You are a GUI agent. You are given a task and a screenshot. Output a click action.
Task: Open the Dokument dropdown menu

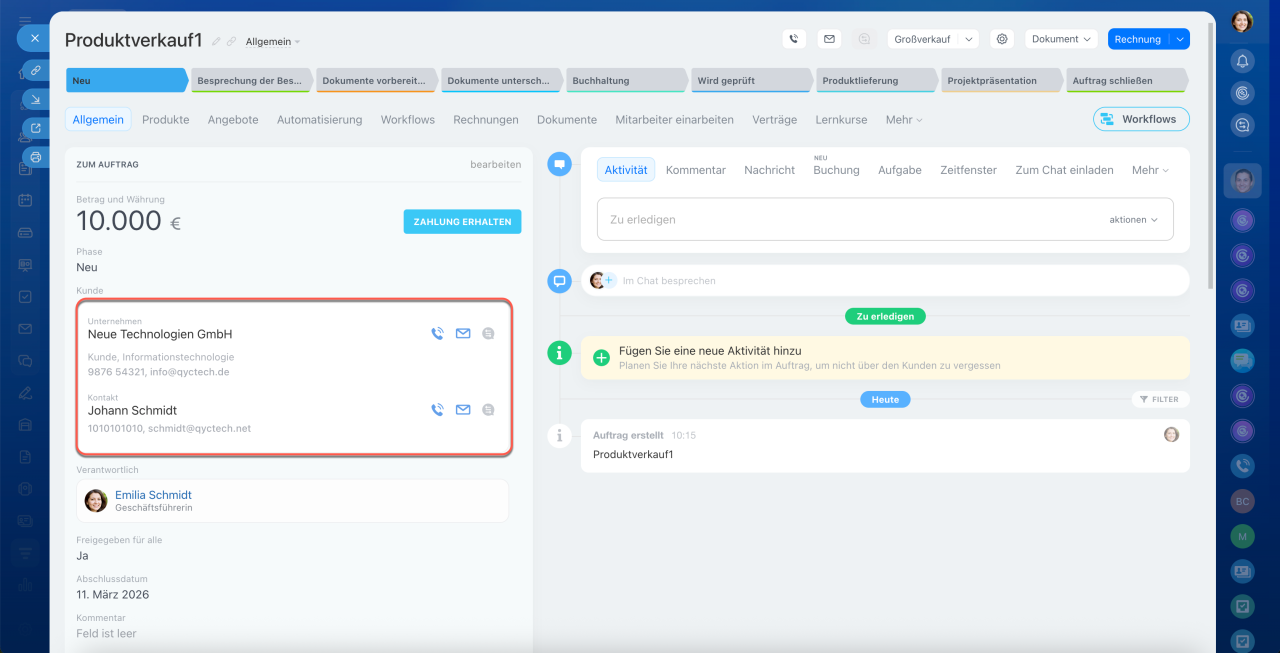1061,39
